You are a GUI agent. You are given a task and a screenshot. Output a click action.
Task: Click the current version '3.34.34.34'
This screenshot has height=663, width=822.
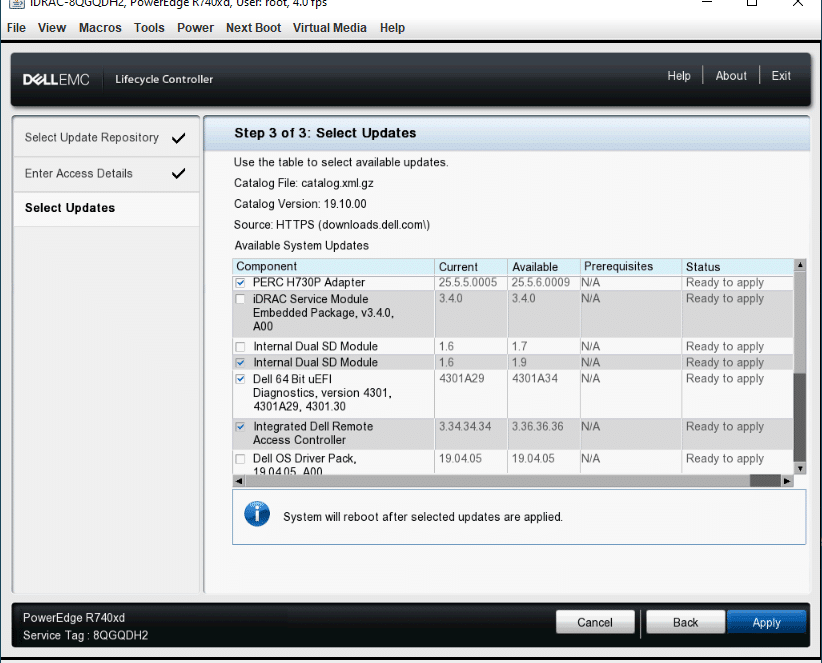(x=465, y=427)
